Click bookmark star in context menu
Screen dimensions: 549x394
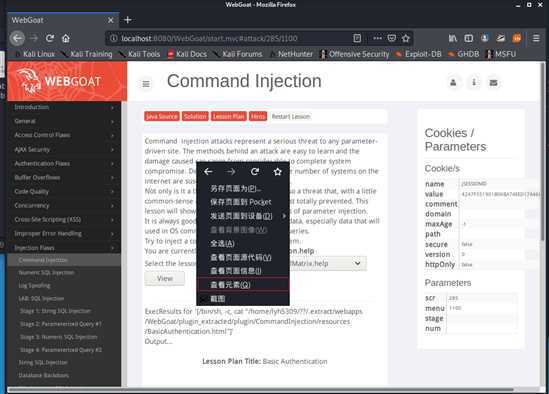[x=278, y=172]
